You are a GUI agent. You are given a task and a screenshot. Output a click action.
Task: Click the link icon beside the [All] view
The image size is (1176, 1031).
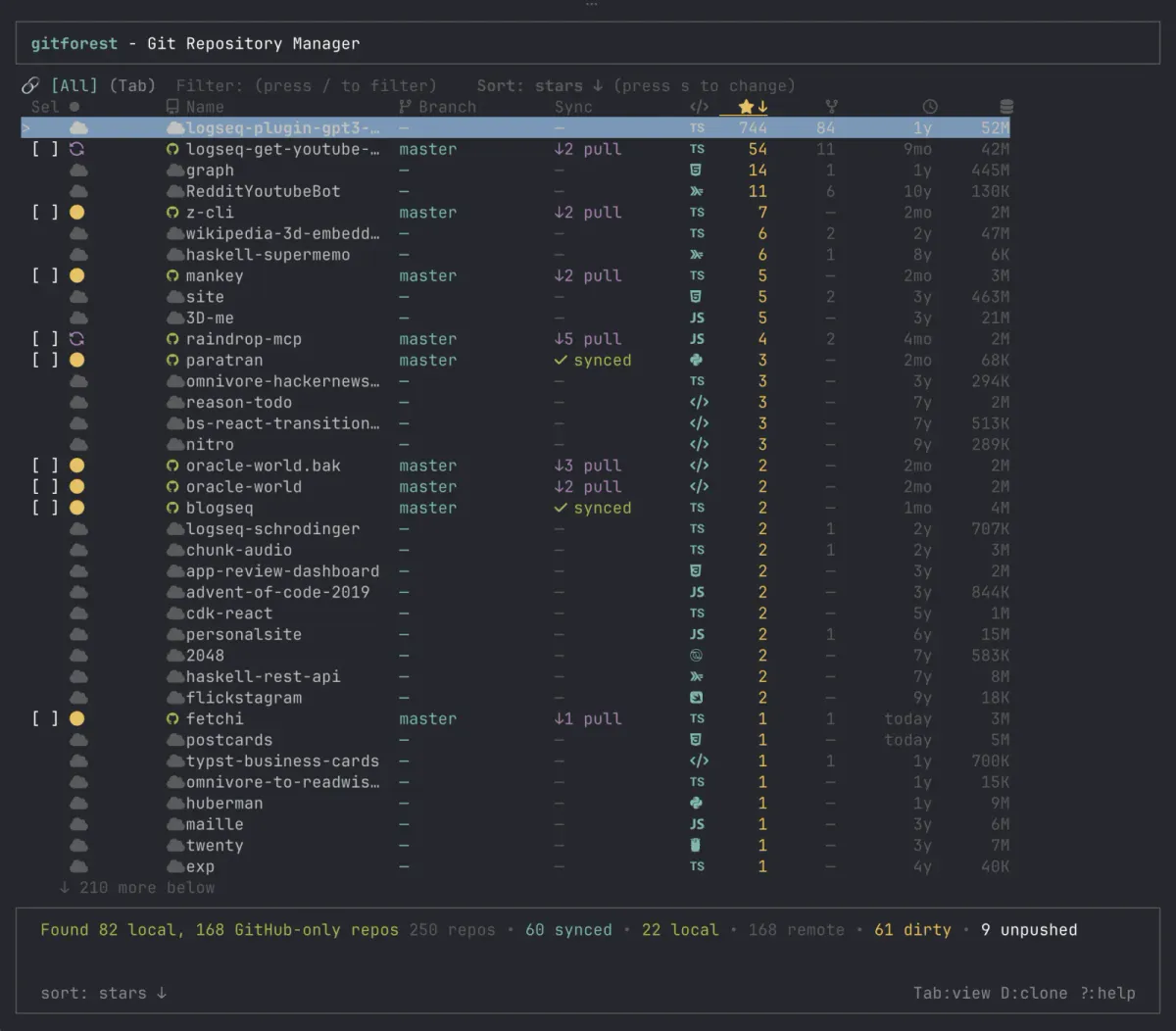(x=30, y=86)
